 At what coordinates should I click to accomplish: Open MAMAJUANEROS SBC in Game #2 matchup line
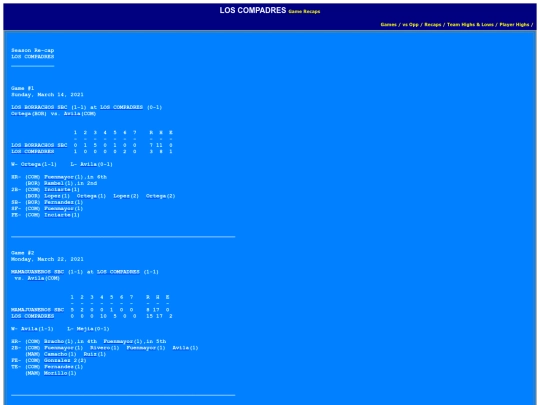(x=38, y=272)
